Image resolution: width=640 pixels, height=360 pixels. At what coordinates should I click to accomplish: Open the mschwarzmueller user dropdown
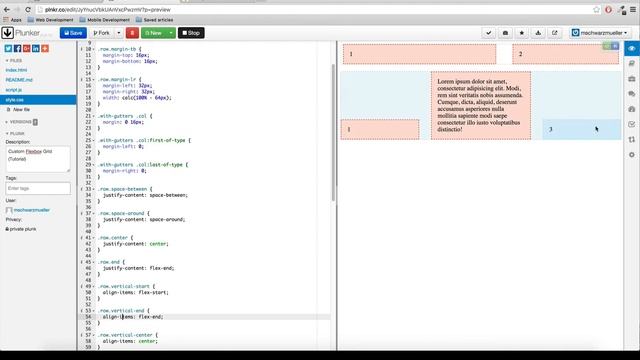pos(600,33)
